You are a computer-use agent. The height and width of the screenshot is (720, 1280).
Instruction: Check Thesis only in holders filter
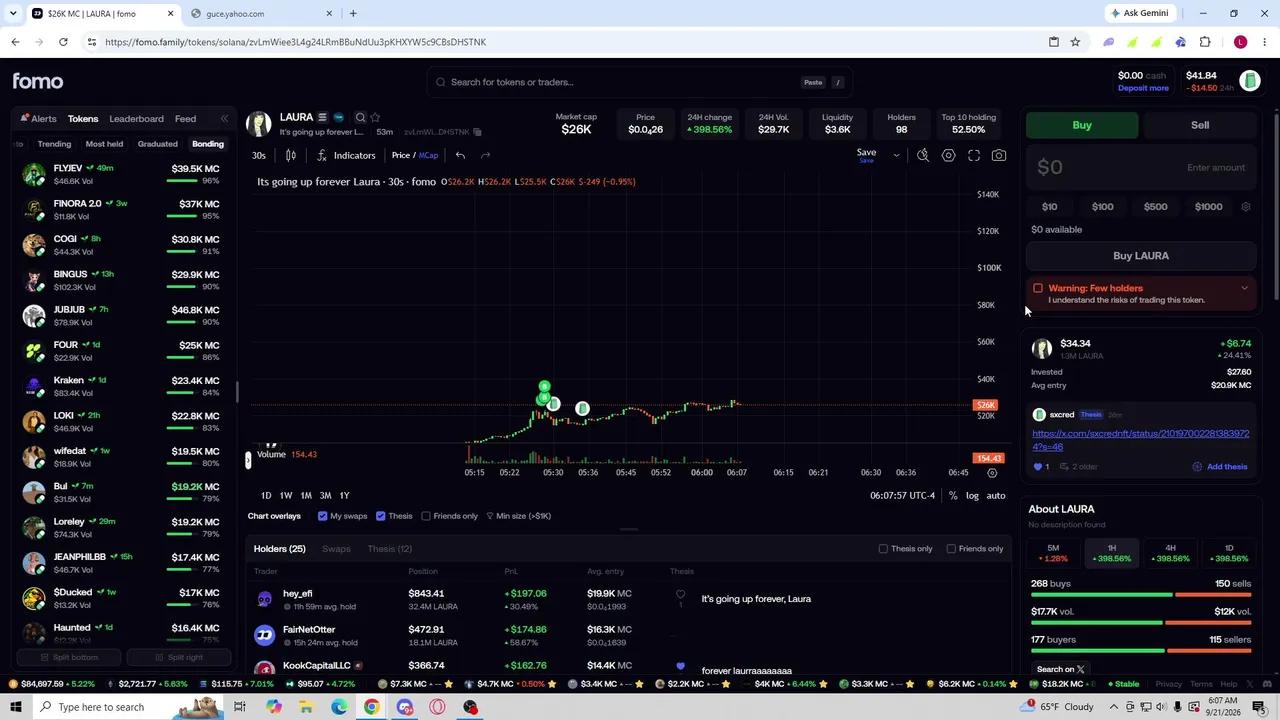(x=883, y=549)
